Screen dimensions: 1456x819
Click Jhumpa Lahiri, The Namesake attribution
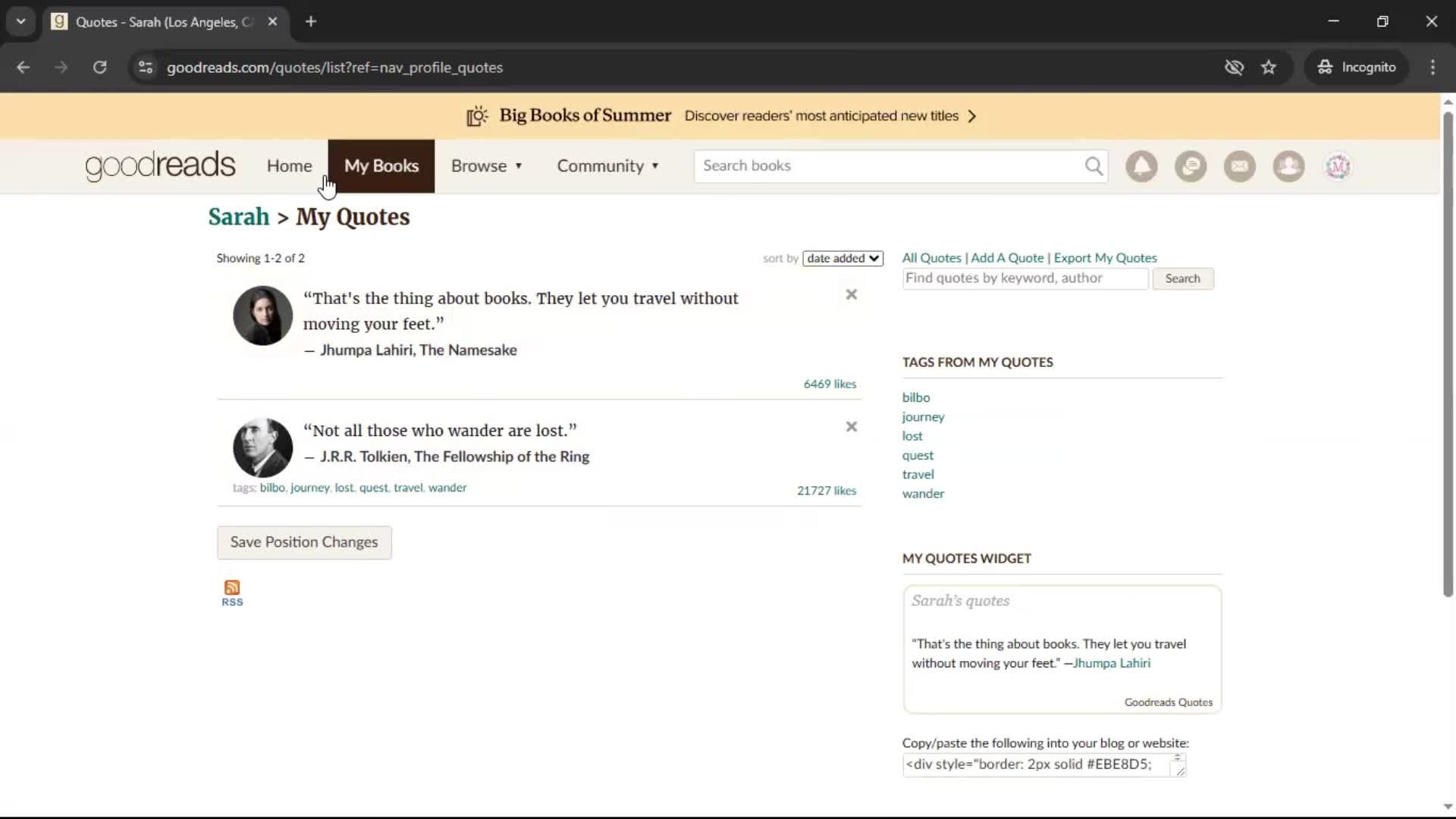point(419,350)
